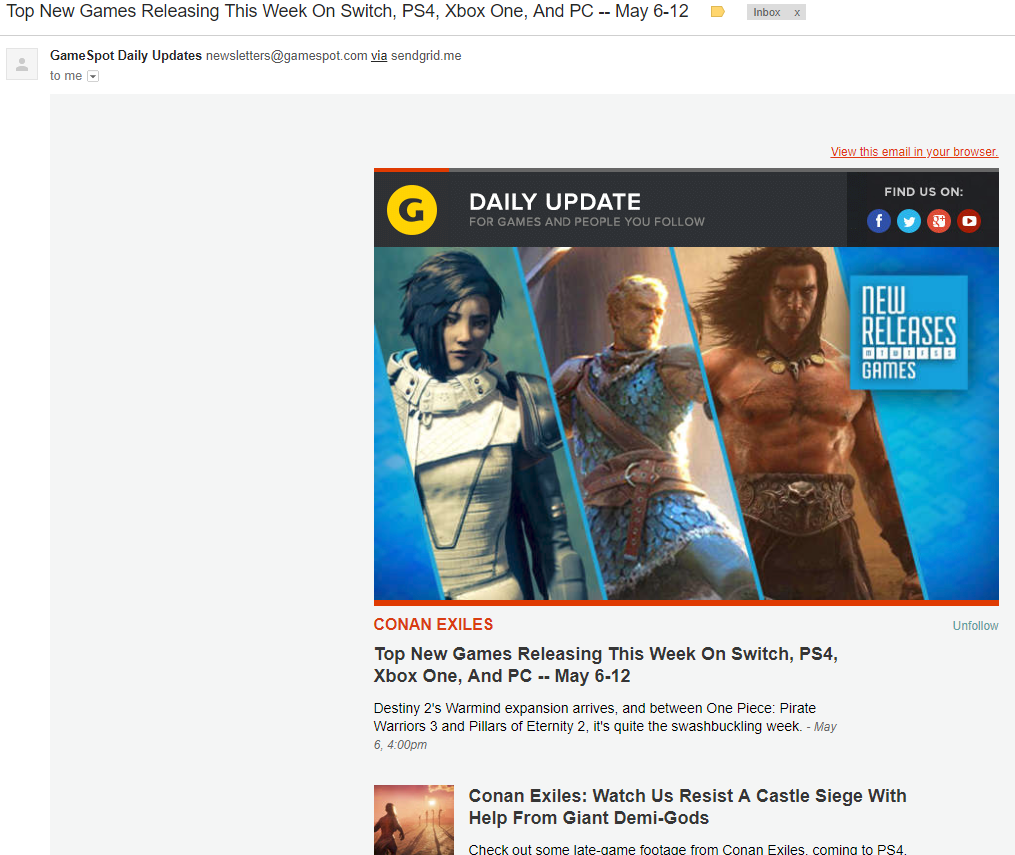This screenshot has width=1015, height=855.
Task: Open the CONAN EXILES category heading
Action: pyautogui.click(x=433, y=625)
